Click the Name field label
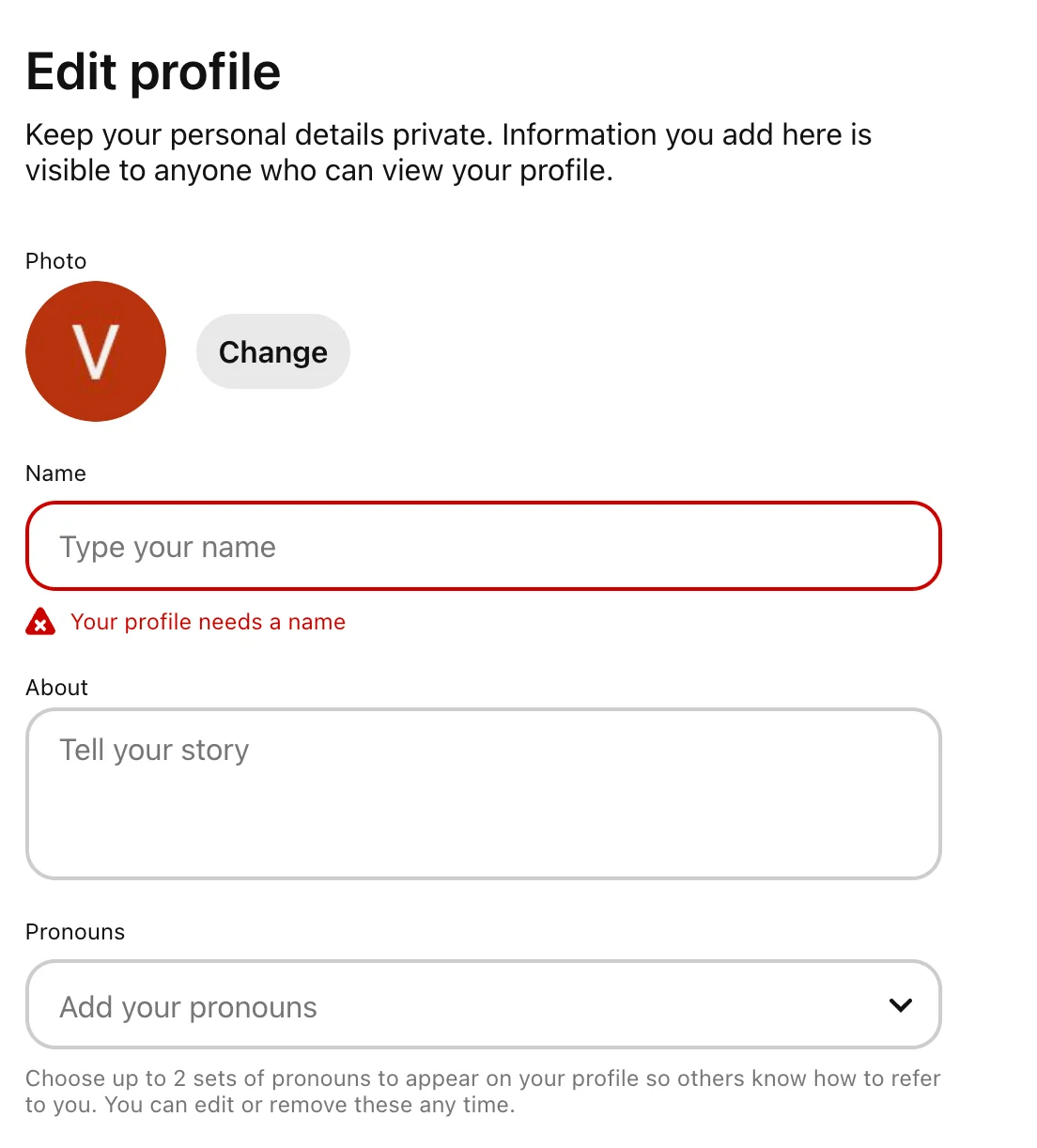 tap(55, 473)
